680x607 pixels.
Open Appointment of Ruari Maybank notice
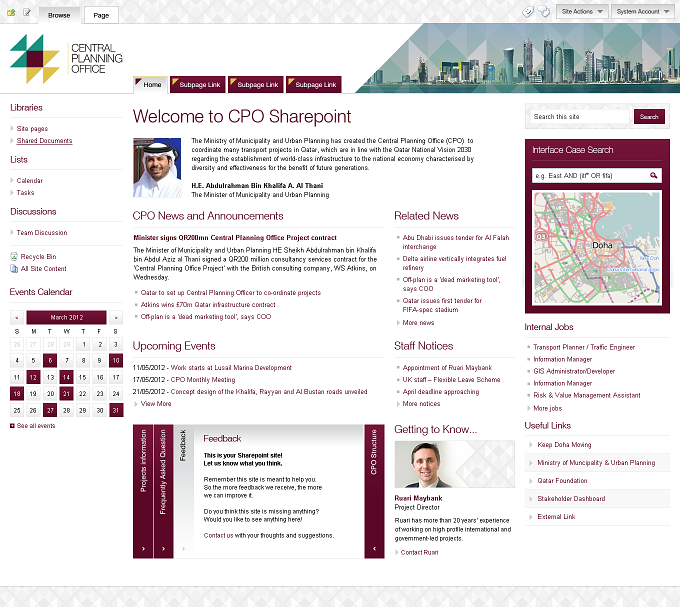click(447, 368)
